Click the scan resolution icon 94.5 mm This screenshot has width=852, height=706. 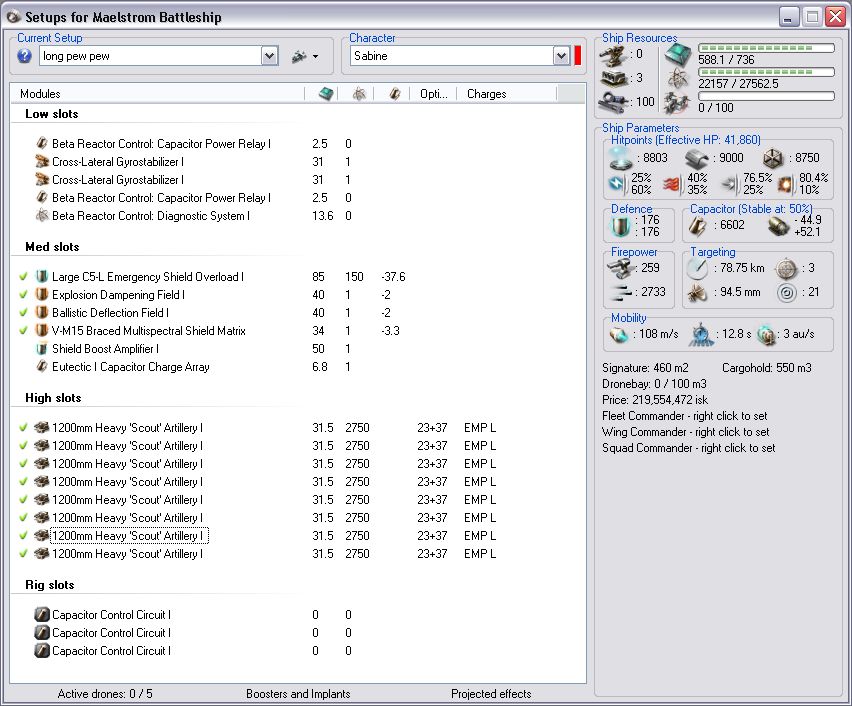[697, 292]
